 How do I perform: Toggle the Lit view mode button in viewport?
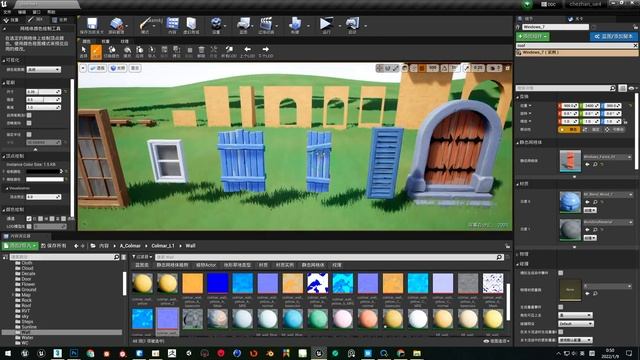(118, 68)
